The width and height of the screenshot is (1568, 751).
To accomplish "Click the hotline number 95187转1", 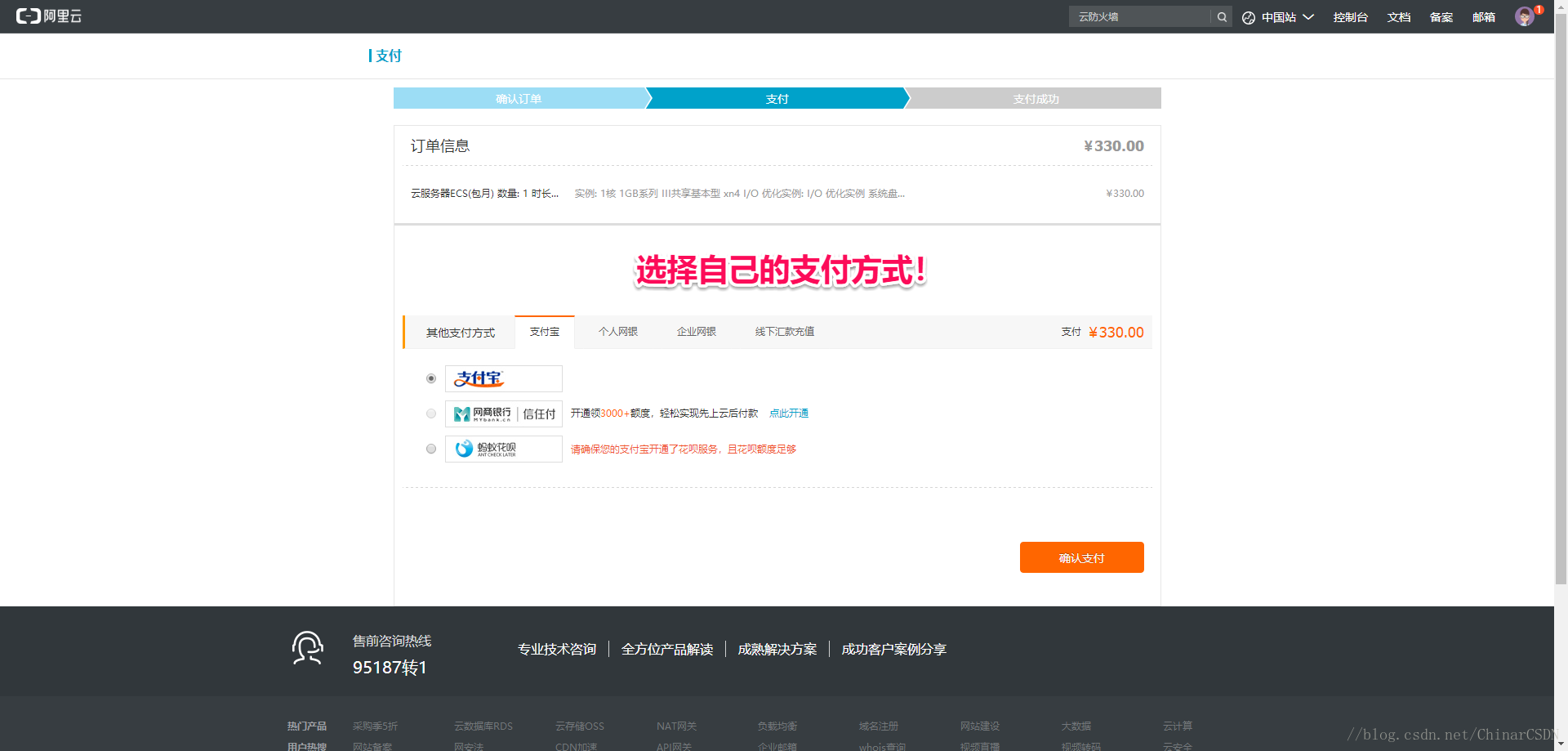I will 390,668.
